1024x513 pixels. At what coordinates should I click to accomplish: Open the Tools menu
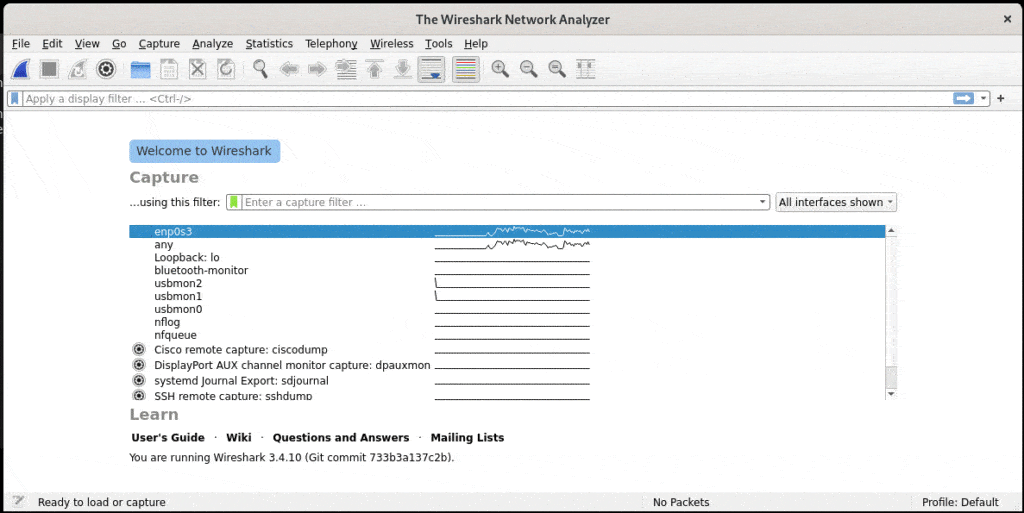(438, 44)
